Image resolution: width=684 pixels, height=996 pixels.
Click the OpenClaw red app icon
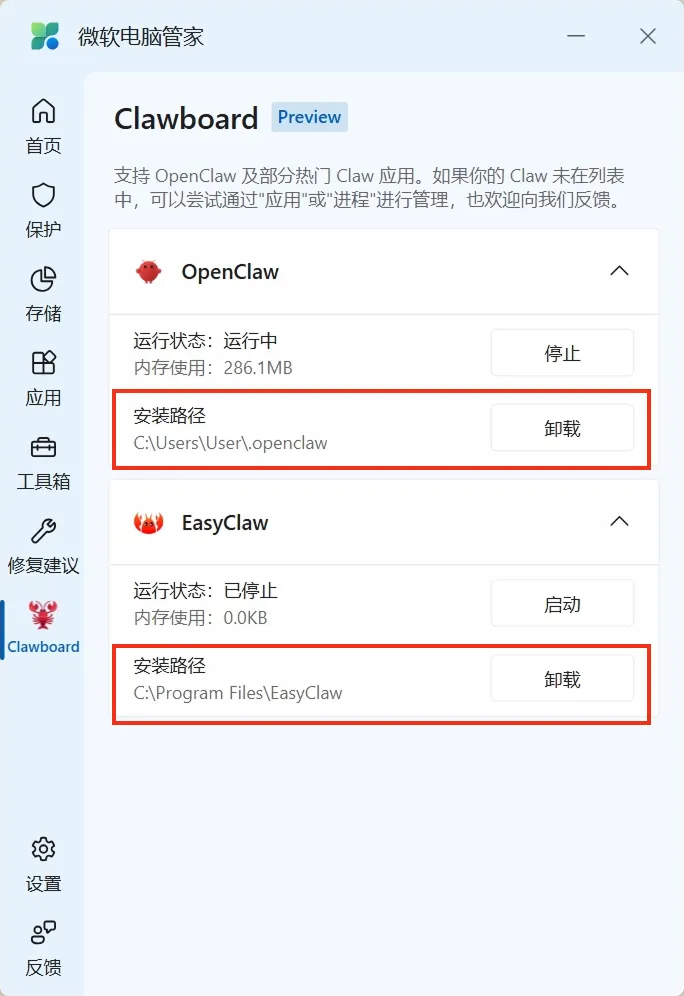[x=149, y=272]
